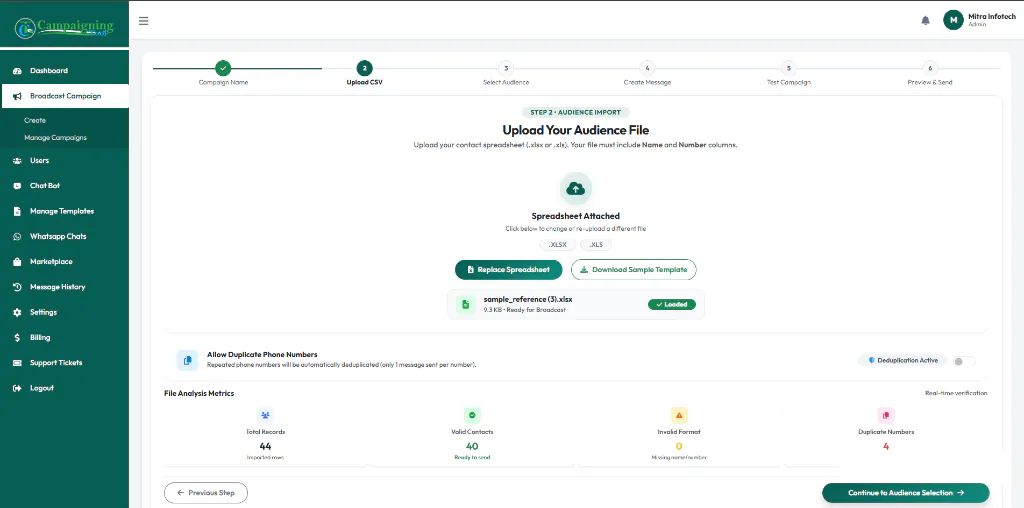Click the Chat Bot icon
This screenshot has height=508, width=1024.
(x=18, y=186)
